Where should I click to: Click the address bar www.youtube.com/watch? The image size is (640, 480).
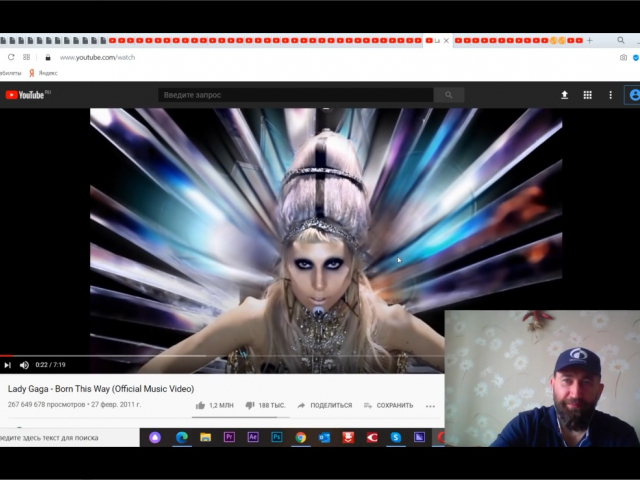pos(98,58)
